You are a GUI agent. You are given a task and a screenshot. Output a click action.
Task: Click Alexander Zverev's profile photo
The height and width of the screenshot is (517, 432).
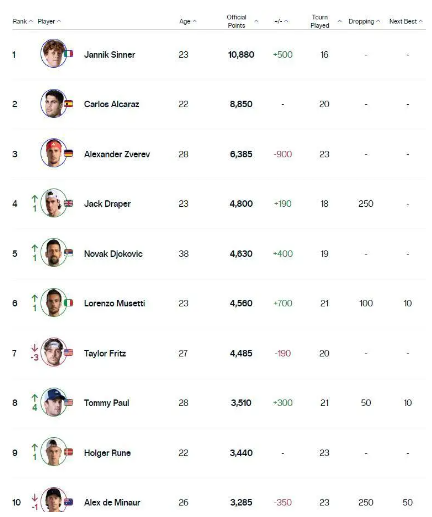(53, 153)
